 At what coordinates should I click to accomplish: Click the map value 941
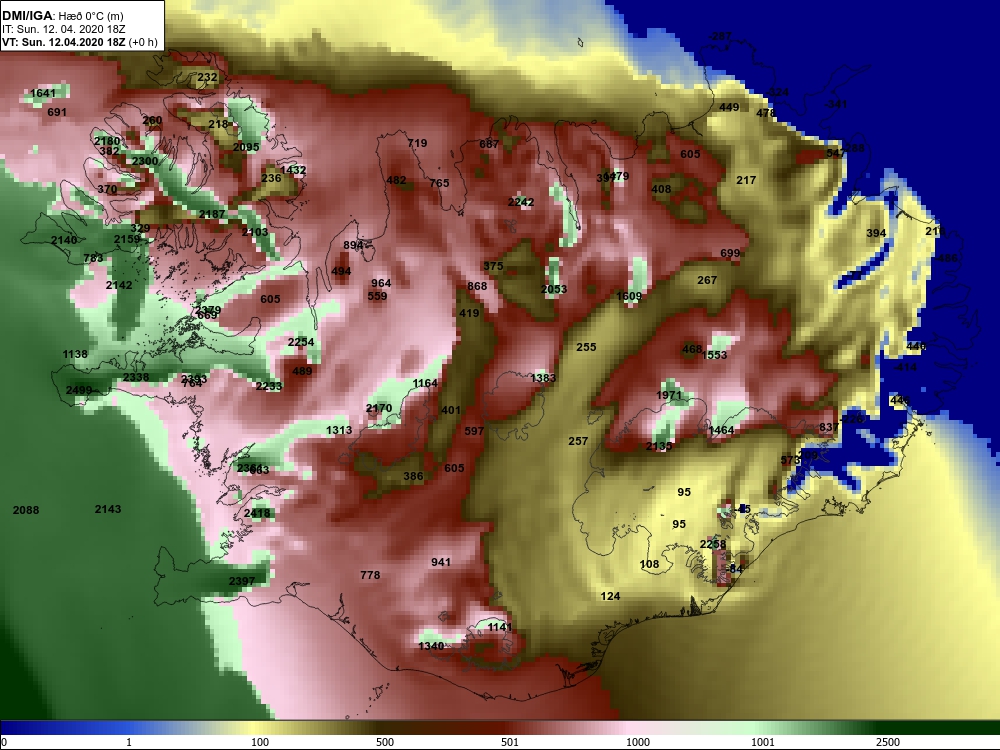click(441, 562)
